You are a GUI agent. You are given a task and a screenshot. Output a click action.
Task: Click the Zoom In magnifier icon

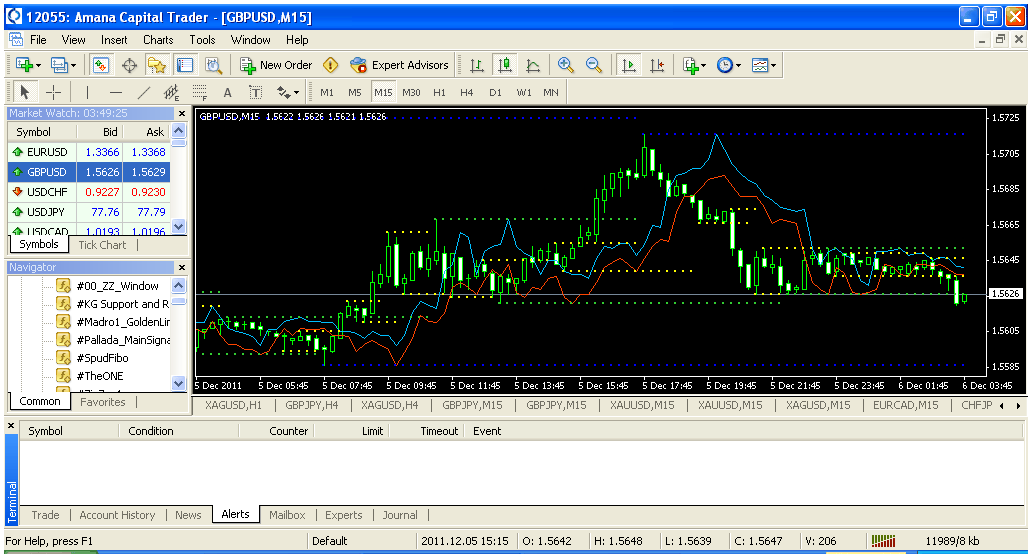(566, 65)
